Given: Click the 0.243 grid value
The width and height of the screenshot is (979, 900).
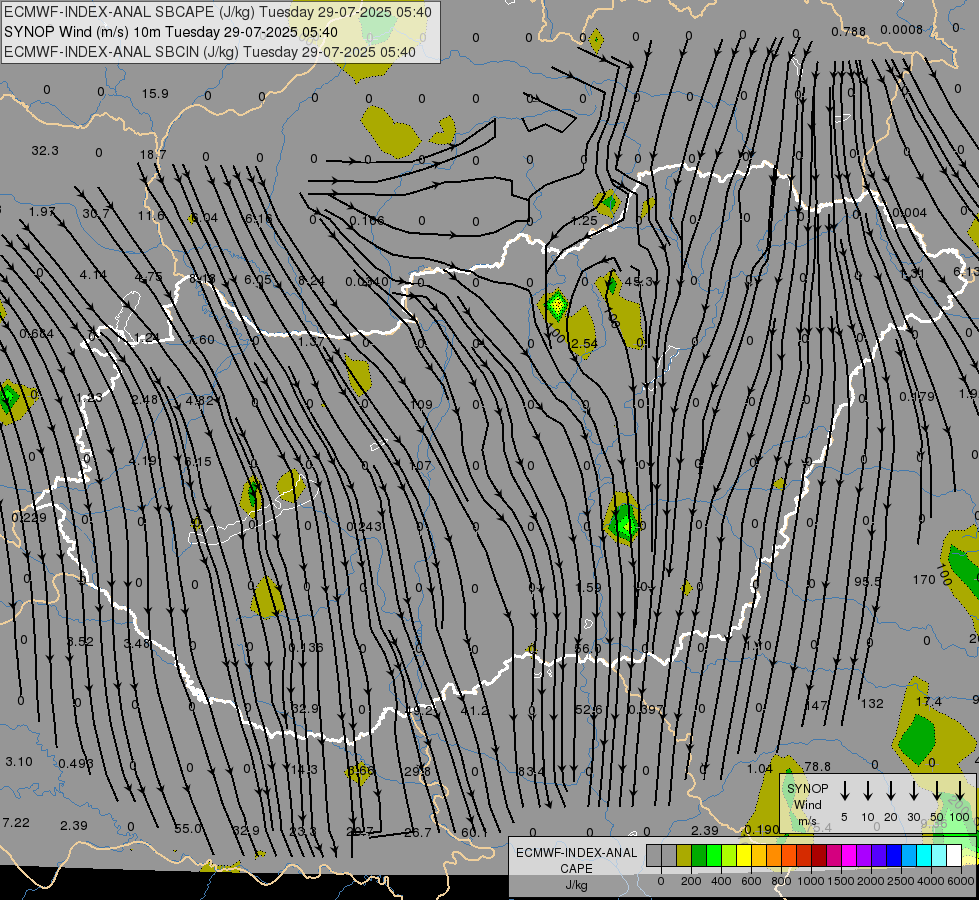Looking at the screenshot, I should [363, 527].
